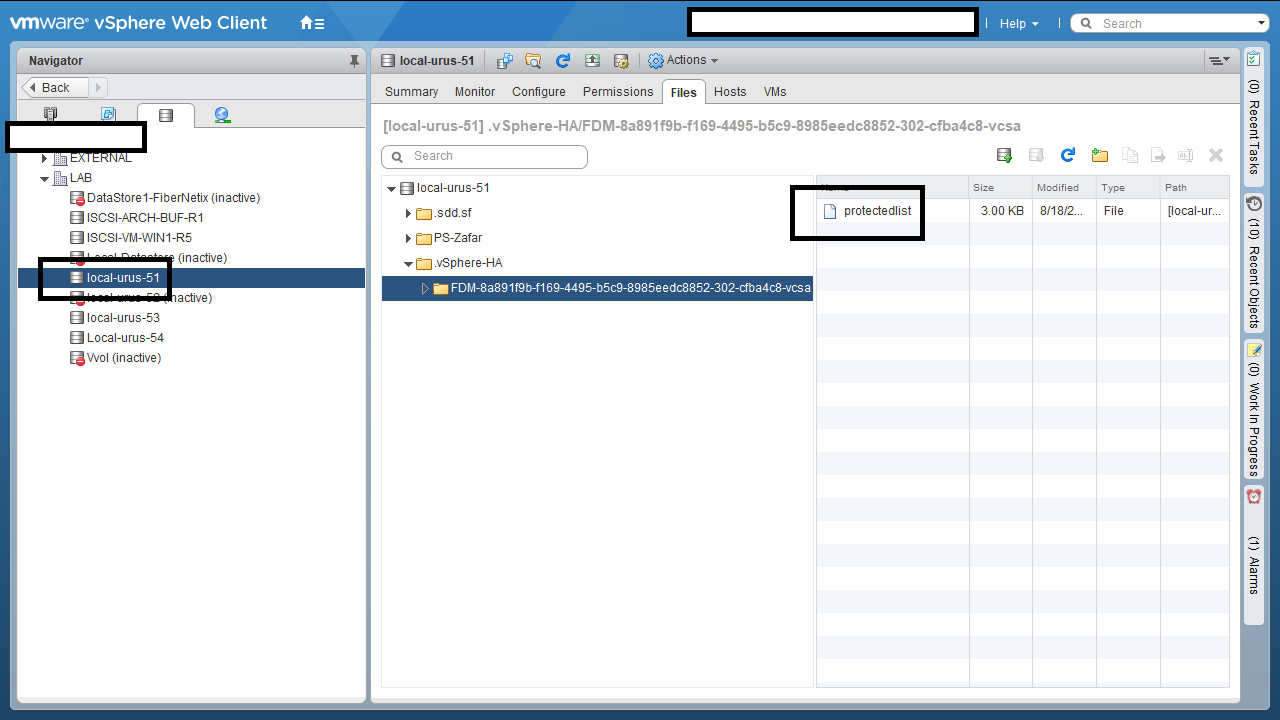This screenshot has width=1280, height=720.
Task: Click the greyed rename file icon
Action: tap(1186, 155)
